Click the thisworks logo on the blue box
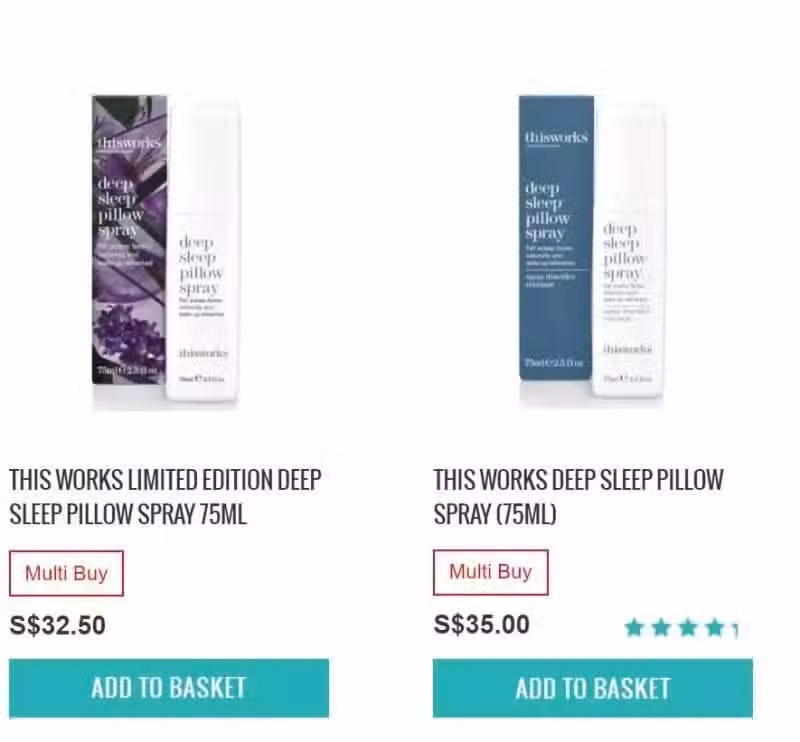Viewport: 800px width, 742px height. [556, 137]
